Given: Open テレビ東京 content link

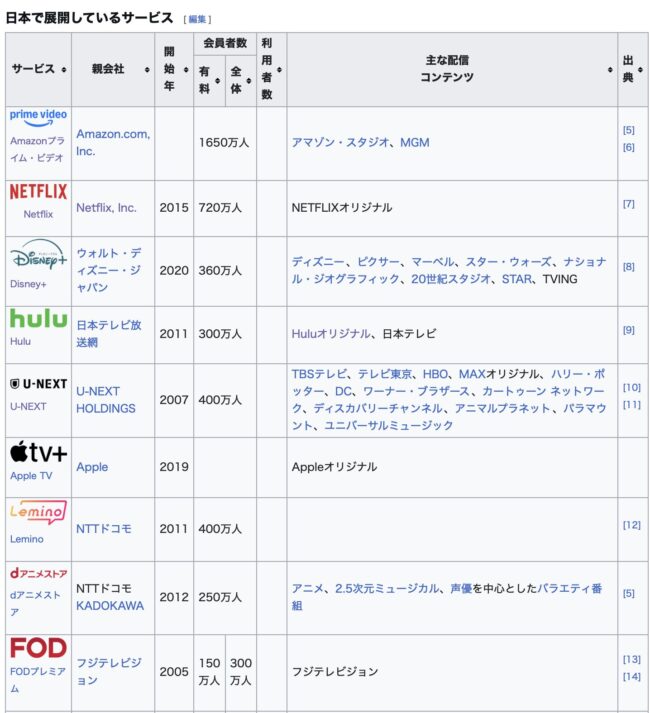Looking at the screenshot, I should coord(384,374).
